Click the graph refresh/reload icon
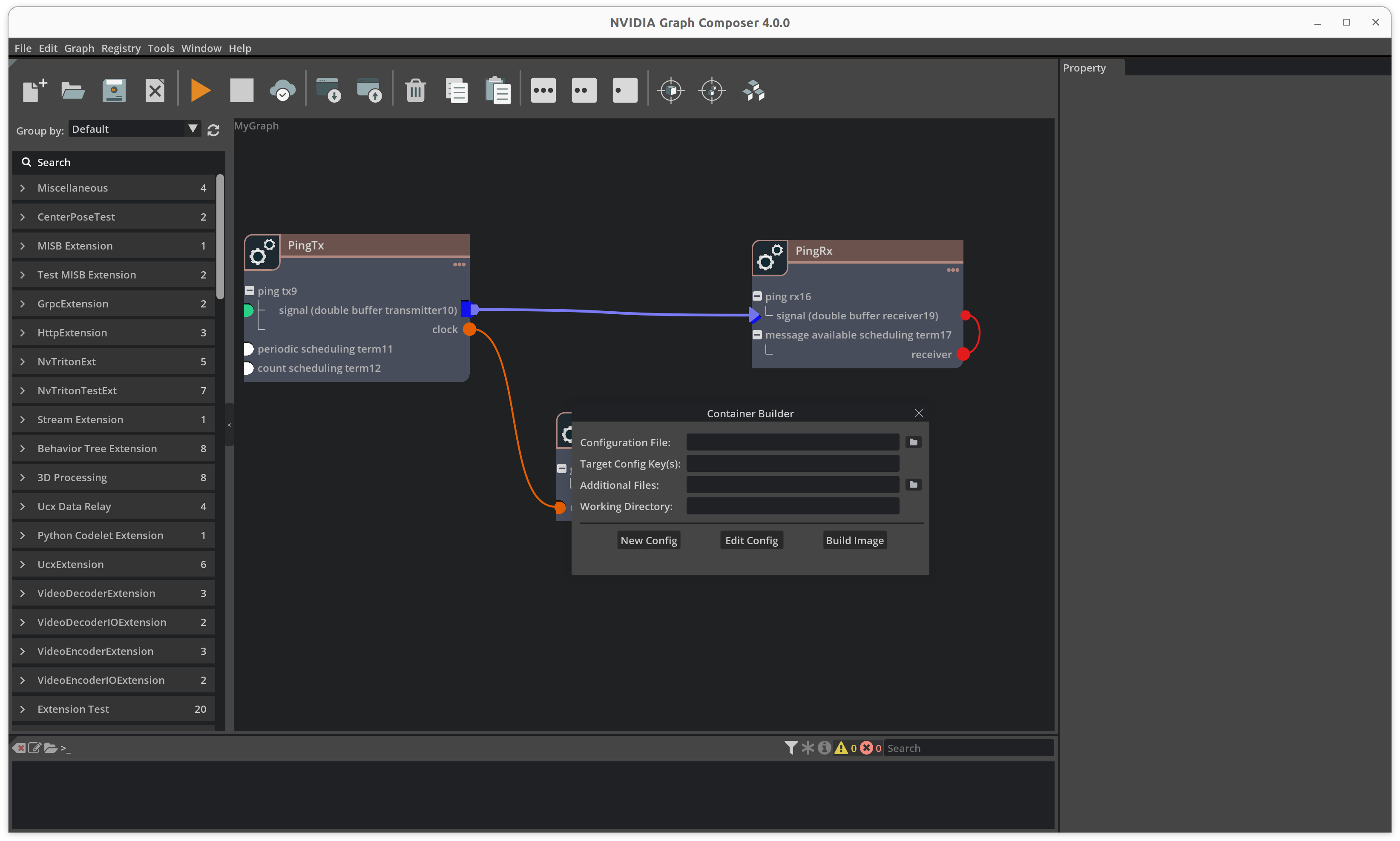Screen dimensions: 1400x841 click(213, 130)
